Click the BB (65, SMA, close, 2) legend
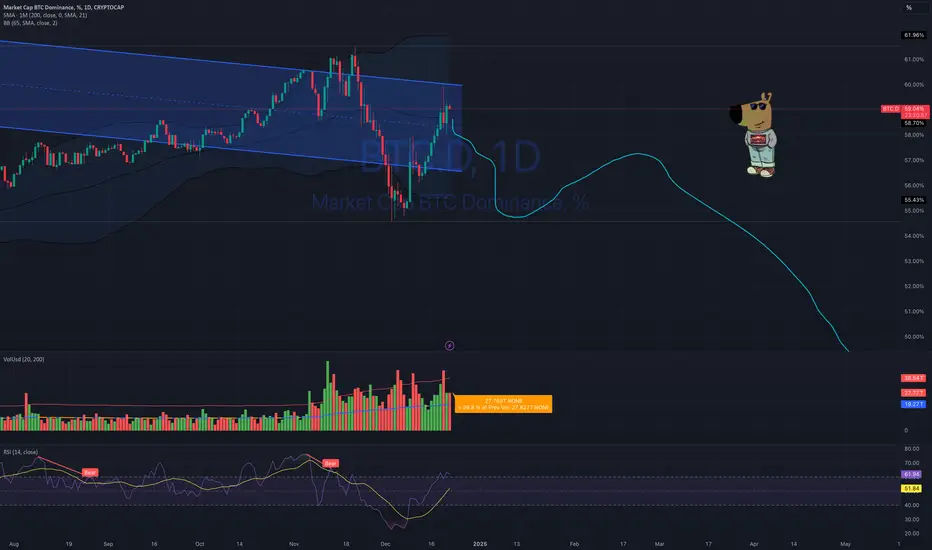 (30, 23)
